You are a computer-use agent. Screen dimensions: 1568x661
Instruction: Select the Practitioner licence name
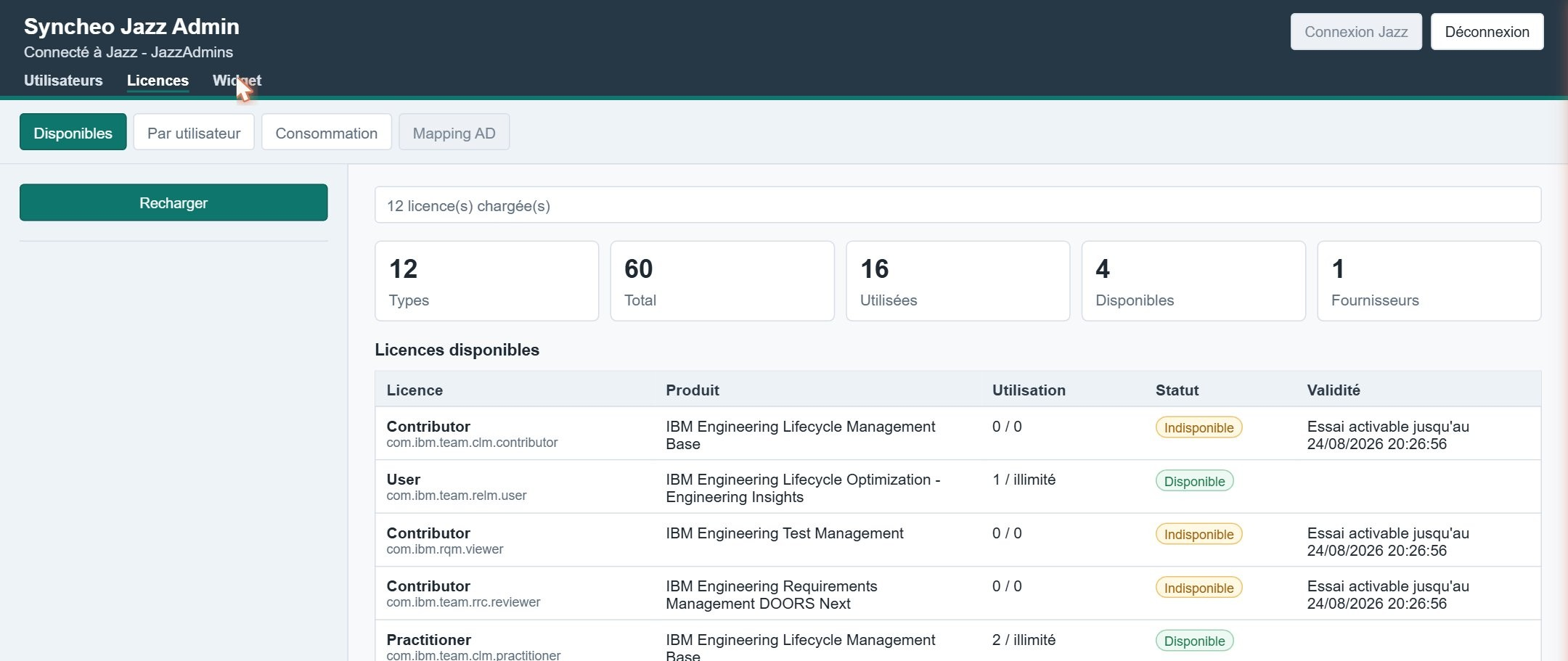point(428,640)
